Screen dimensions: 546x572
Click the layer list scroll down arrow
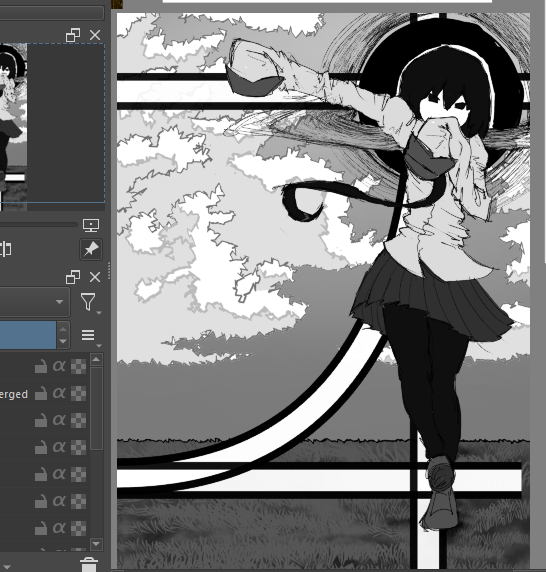click(96, 544)
